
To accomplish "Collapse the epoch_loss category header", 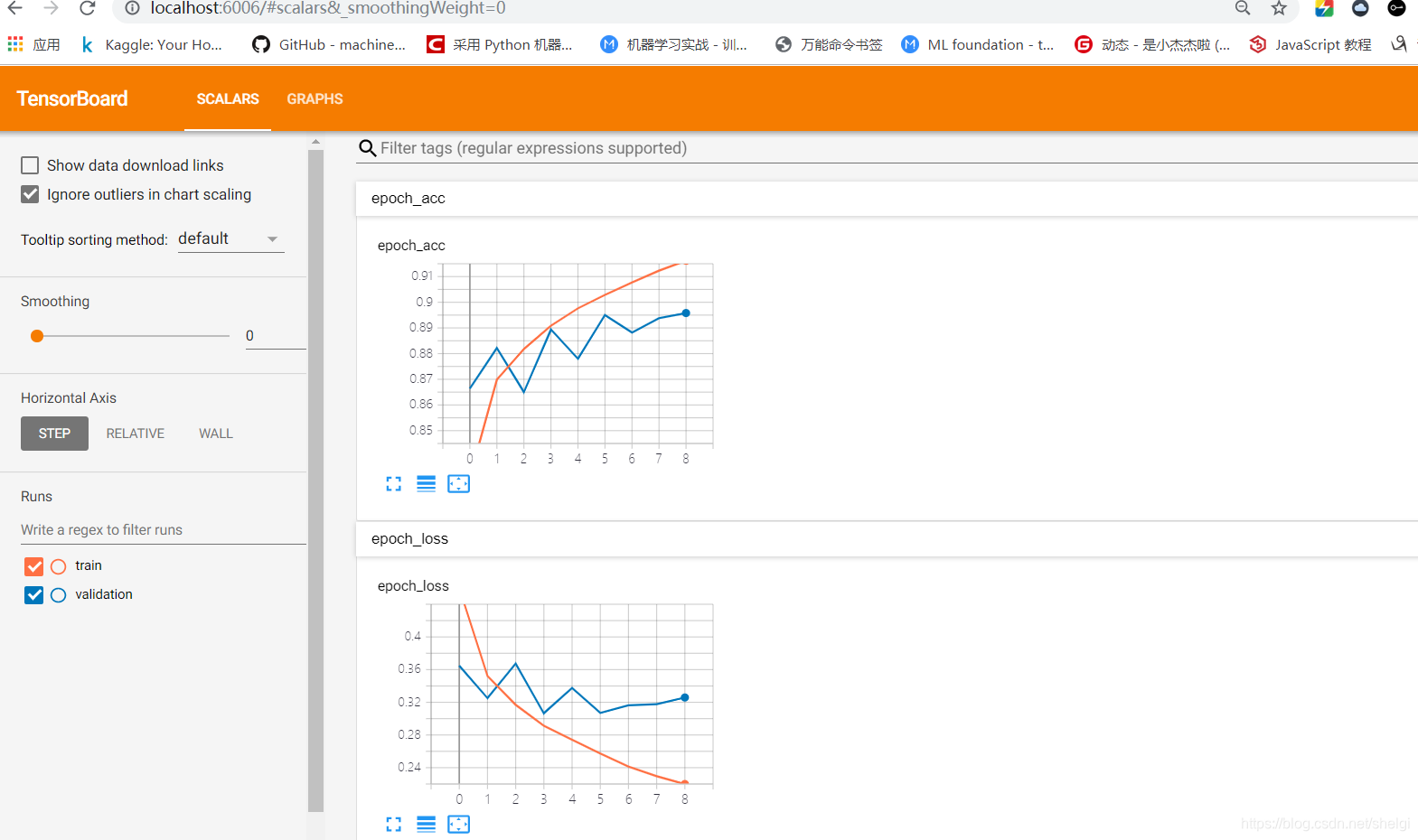I will [887, 538].
